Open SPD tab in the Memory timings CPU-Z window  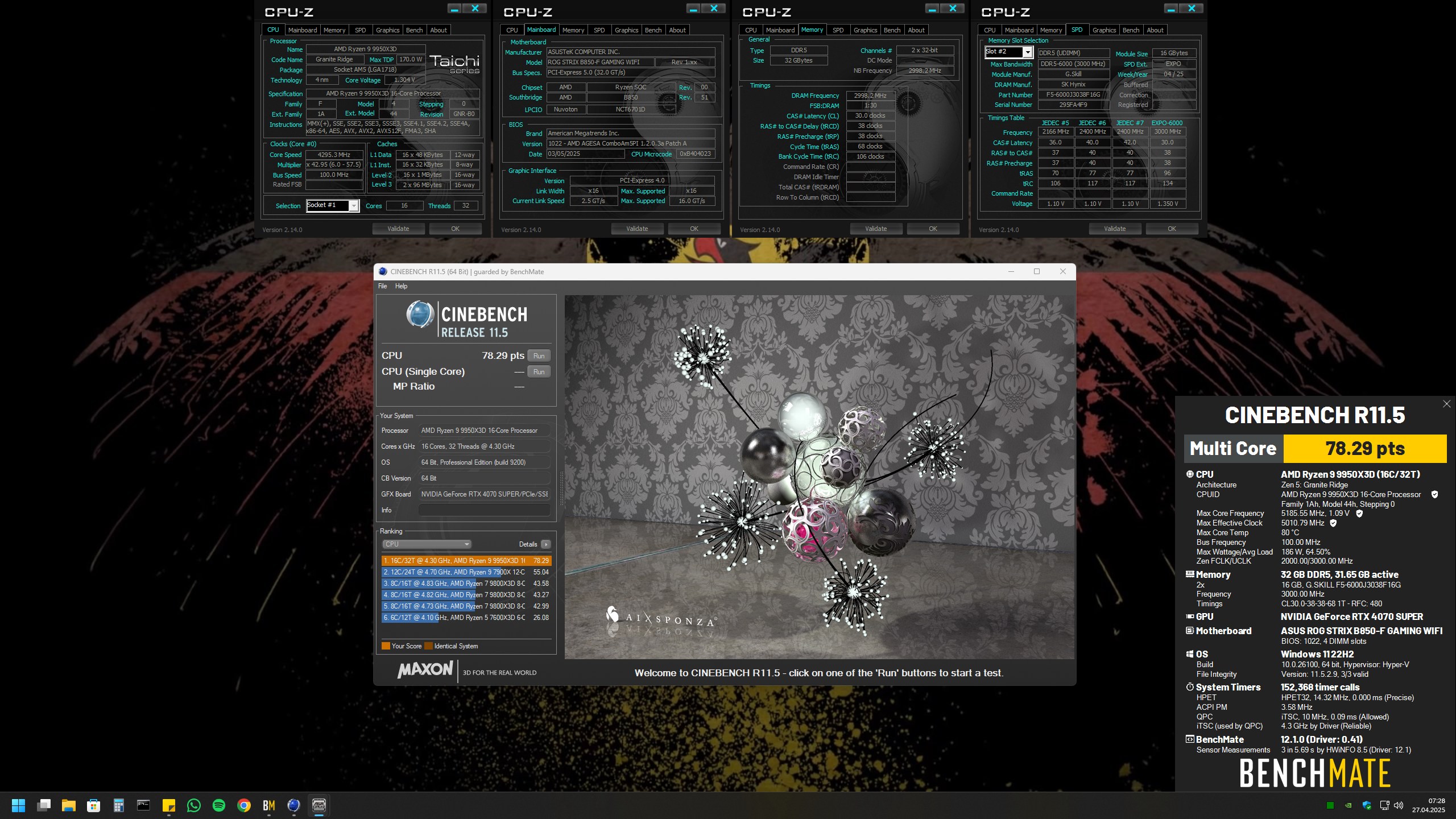coord(838,30)
